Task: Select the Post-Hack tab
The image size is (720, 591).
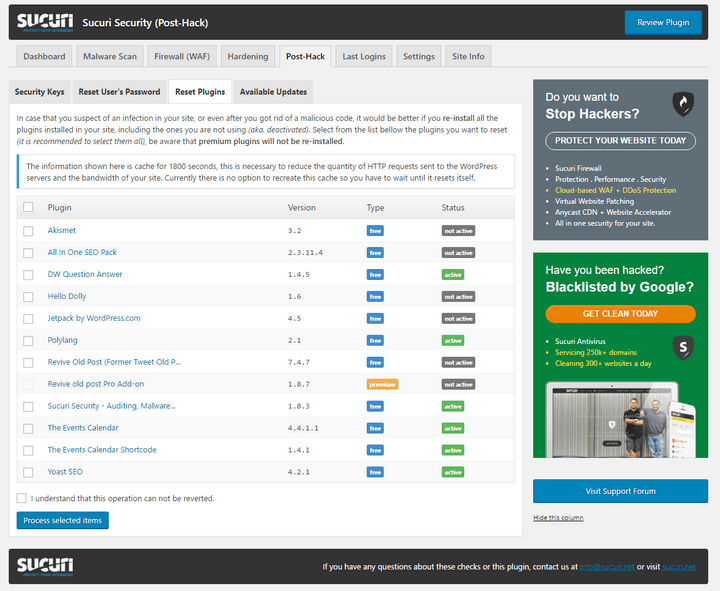Action: tap(305, 56)
